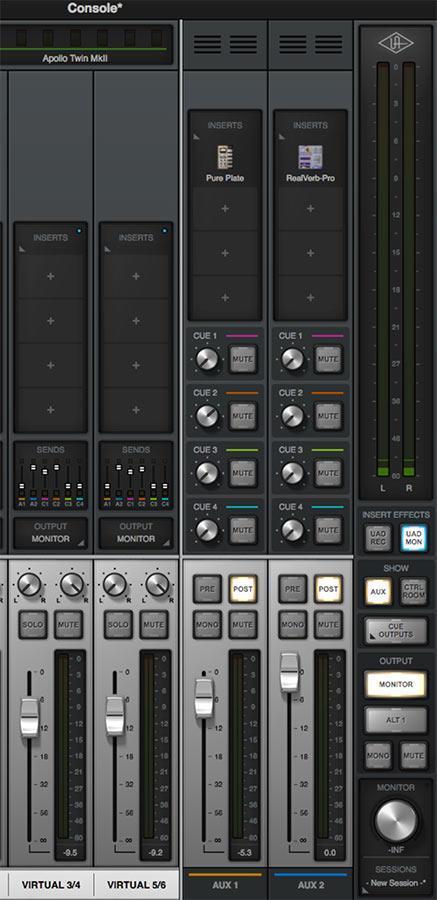
Task: Mute CUE 1 send on AUX 1
Action: pyautogui.click(x=242, y=359)
